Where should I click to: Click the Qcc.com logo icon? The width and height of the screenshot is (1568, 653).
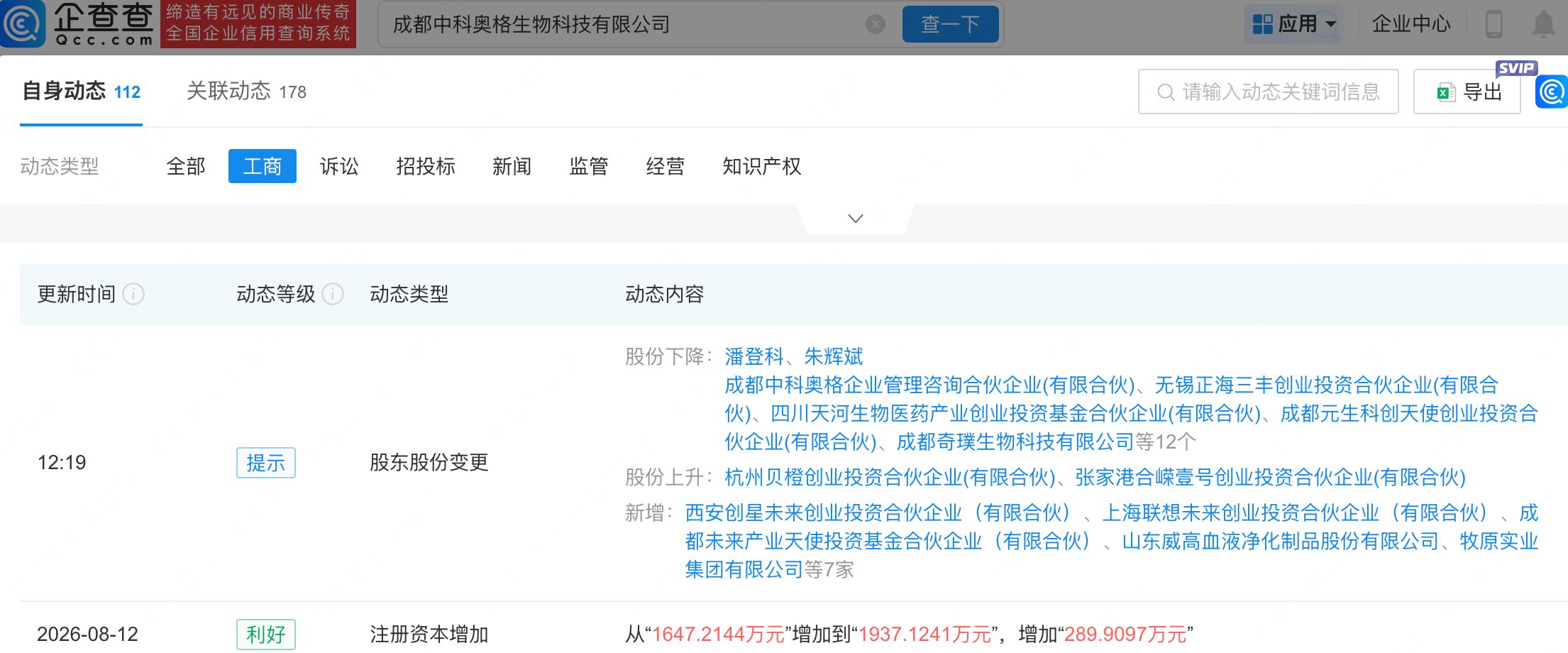(x=23, y=23)
